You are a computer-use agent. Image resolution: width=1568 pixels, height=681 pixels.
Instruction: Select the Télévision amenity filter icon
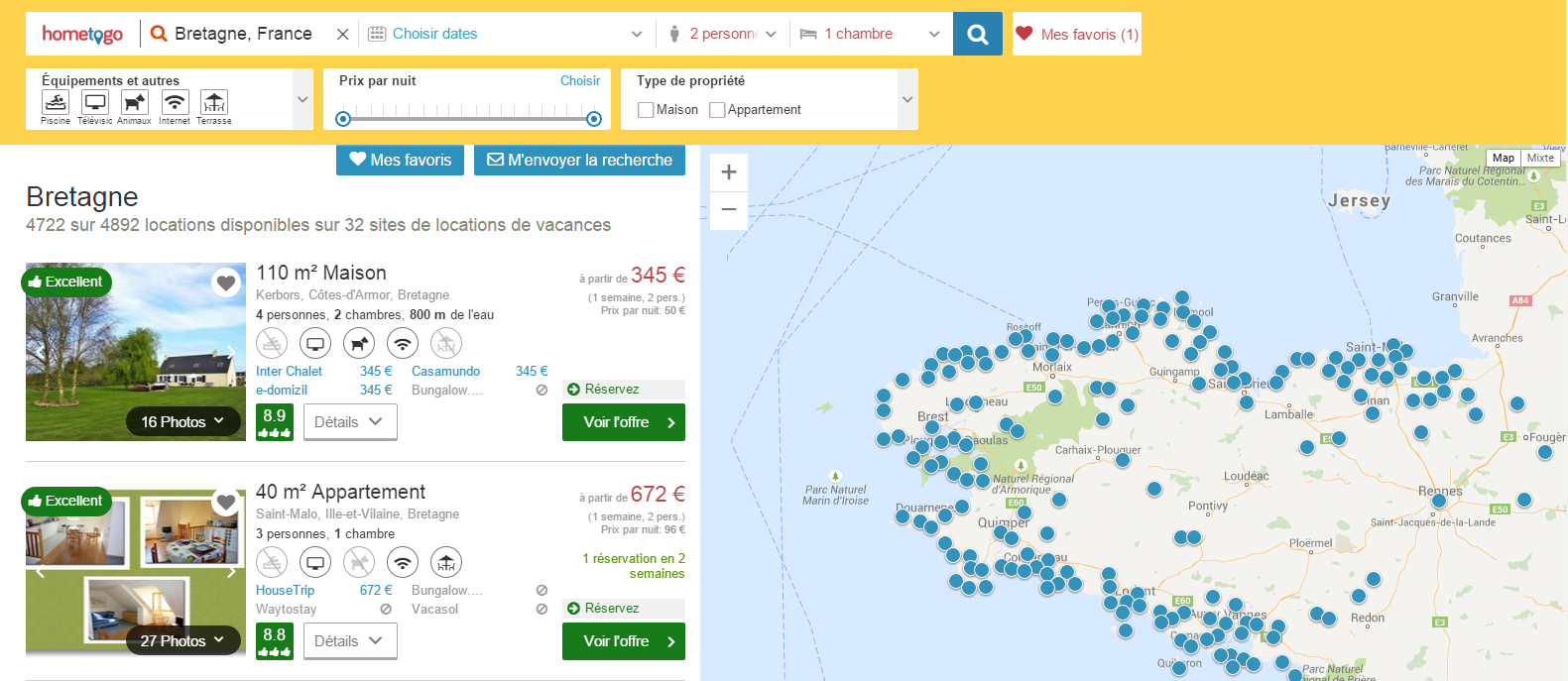click(95, 102)
